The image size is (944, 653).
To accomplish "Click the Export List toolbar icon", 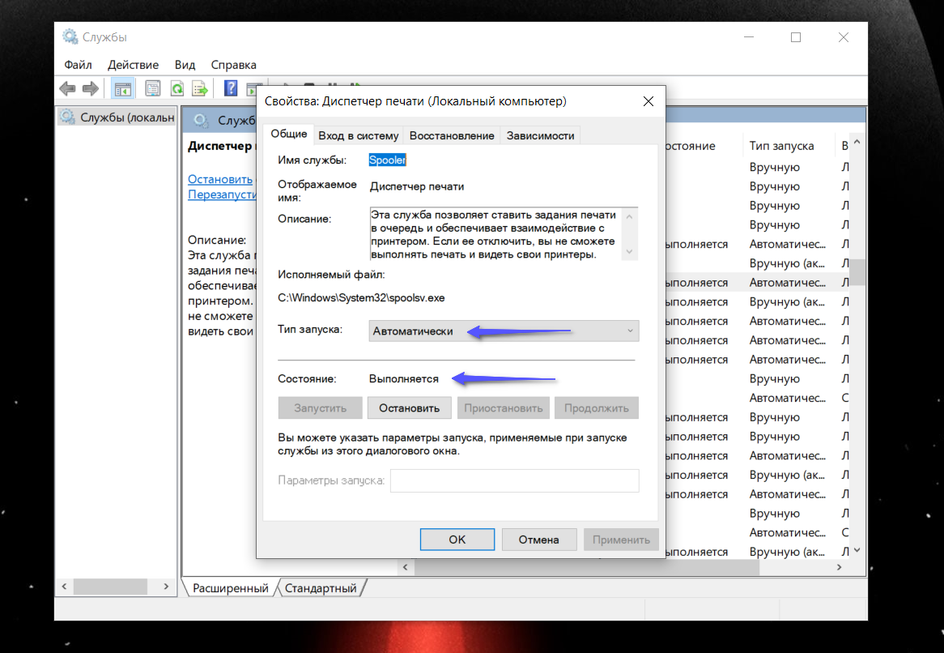I will pos(200,89).
